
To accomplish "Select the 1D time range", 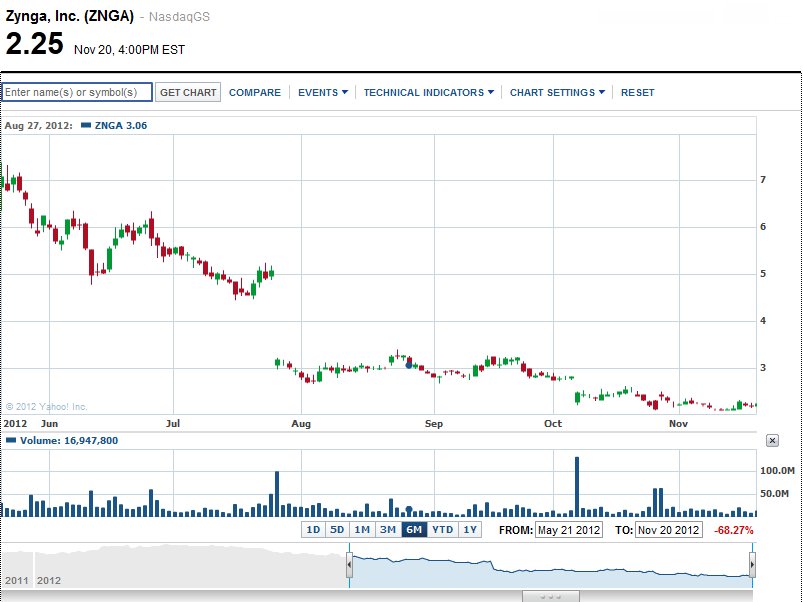I will (313, 530).
